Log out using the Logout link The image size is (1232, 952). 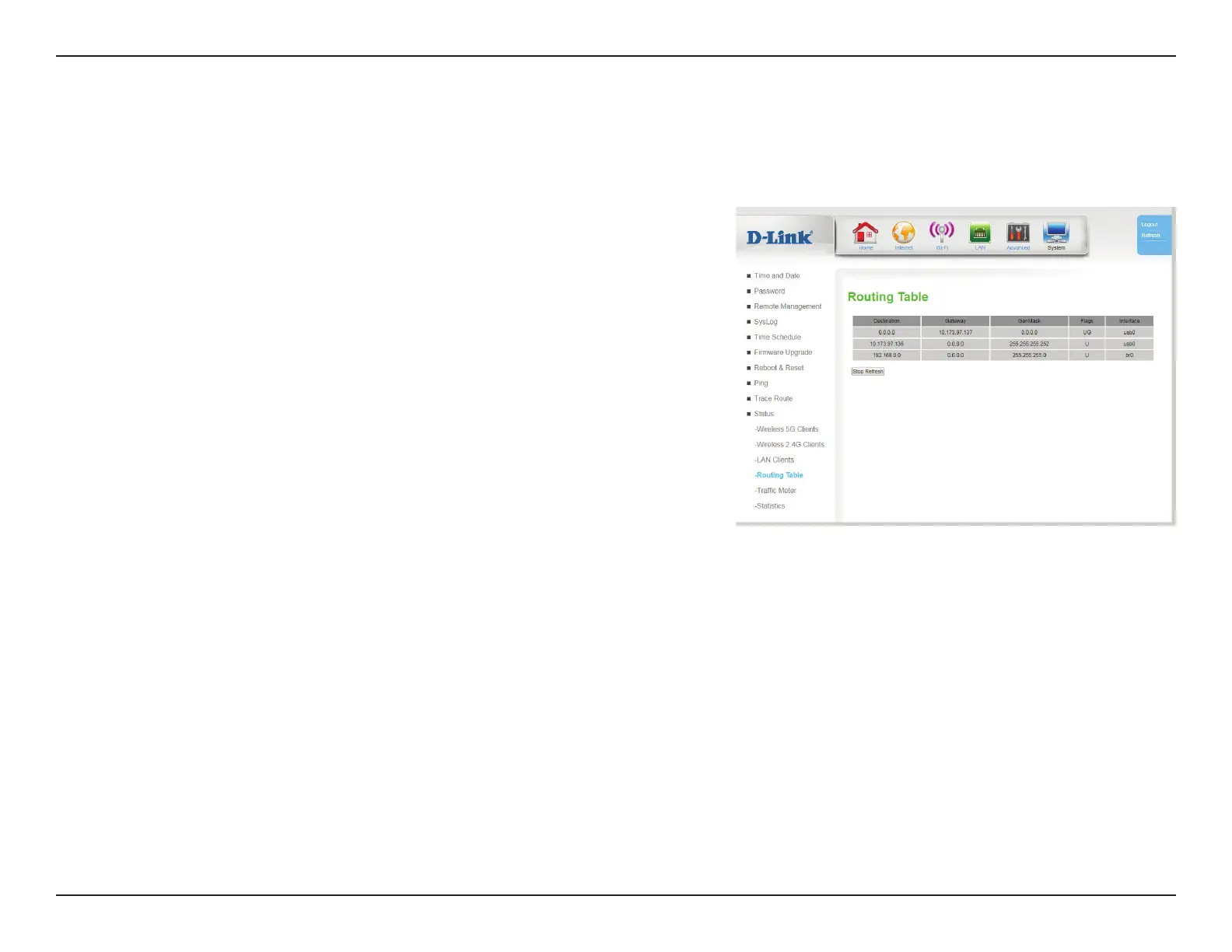tap(1149, 225)
